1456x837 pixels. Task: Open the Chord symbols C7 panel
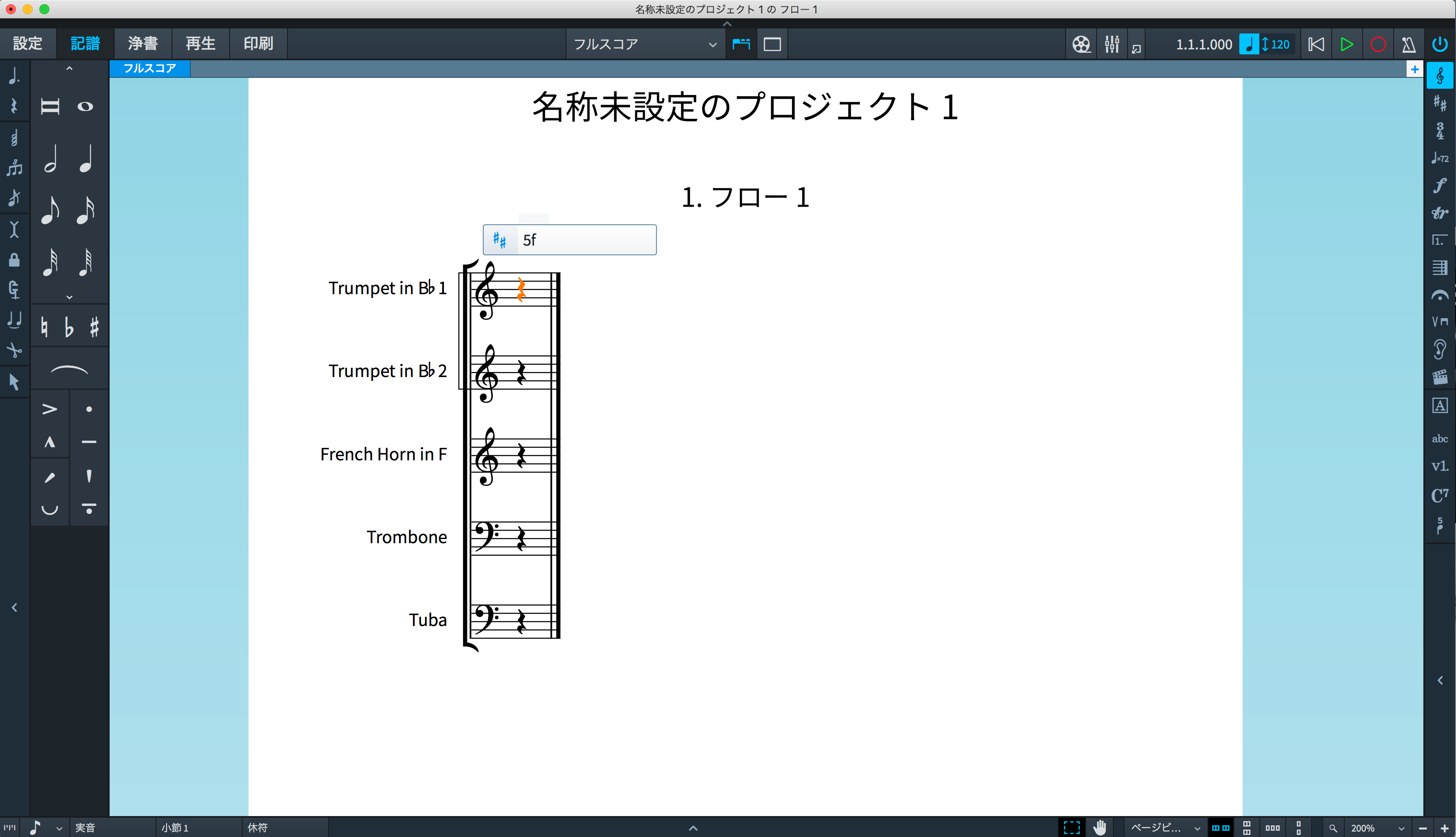click(1440, 495)
